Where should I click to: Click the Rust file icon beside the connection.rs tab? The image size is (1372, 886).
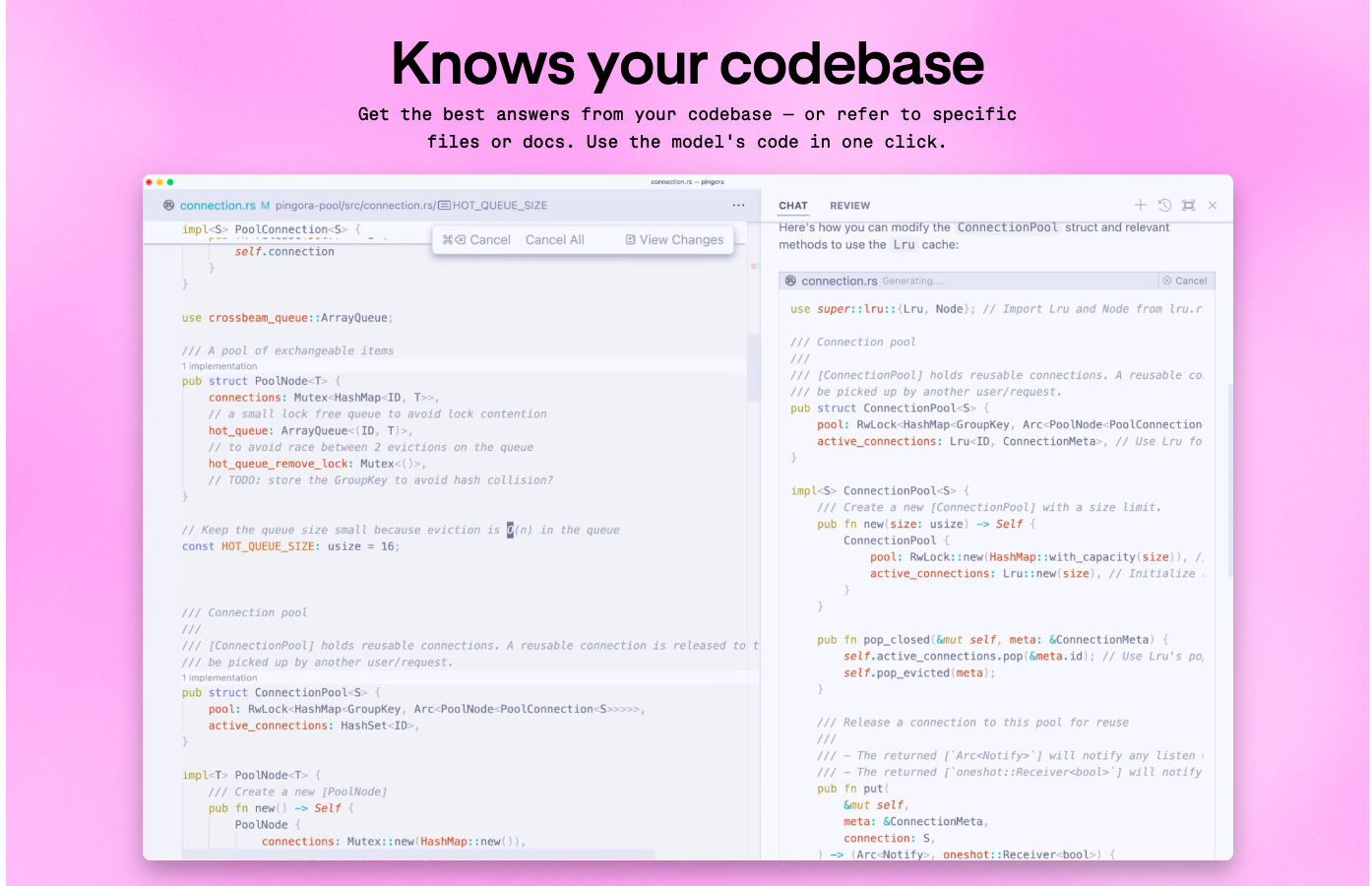point(169,205)
